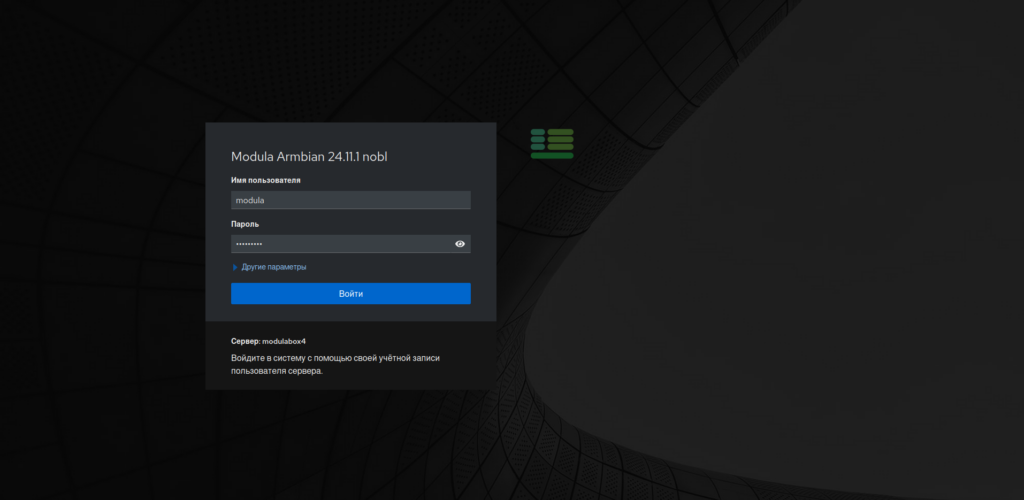Click the Войдите в систему hint text
The width and height of the screenshot is (1024, 500).
pos(336,365)
